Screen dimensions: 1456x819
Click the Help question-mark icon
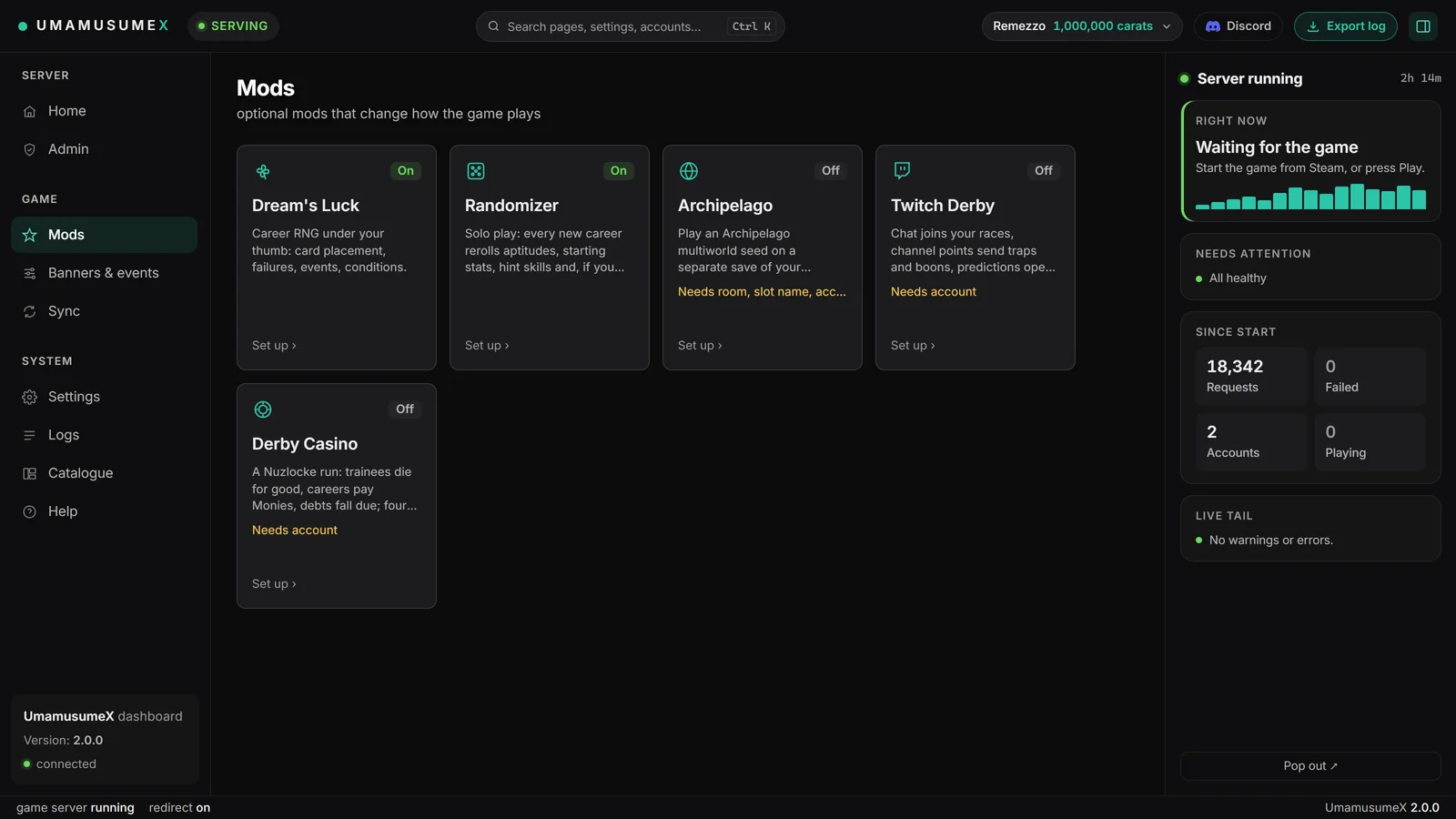[x=29, y=511]
